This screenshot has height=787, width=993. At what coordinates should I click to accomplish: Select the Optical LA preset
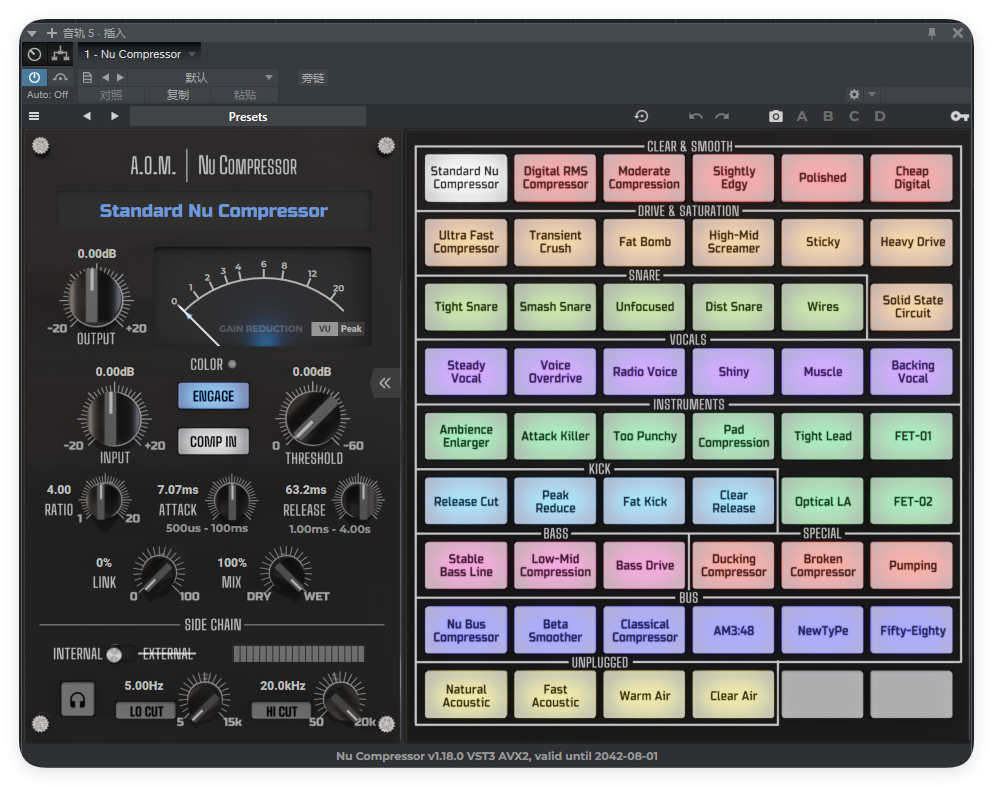pos(823,501)
